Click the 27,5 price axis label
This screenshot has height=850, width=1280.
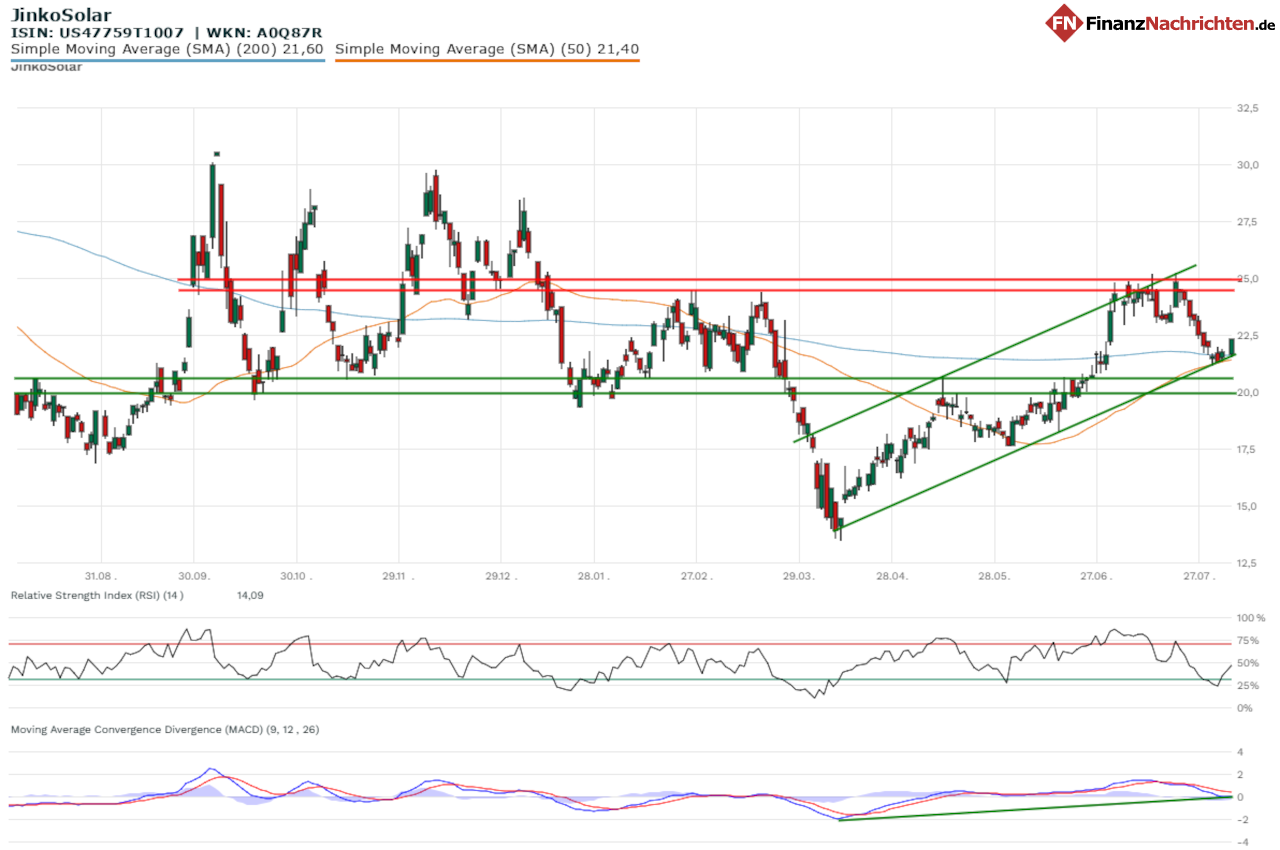(x=1249, y=221)
